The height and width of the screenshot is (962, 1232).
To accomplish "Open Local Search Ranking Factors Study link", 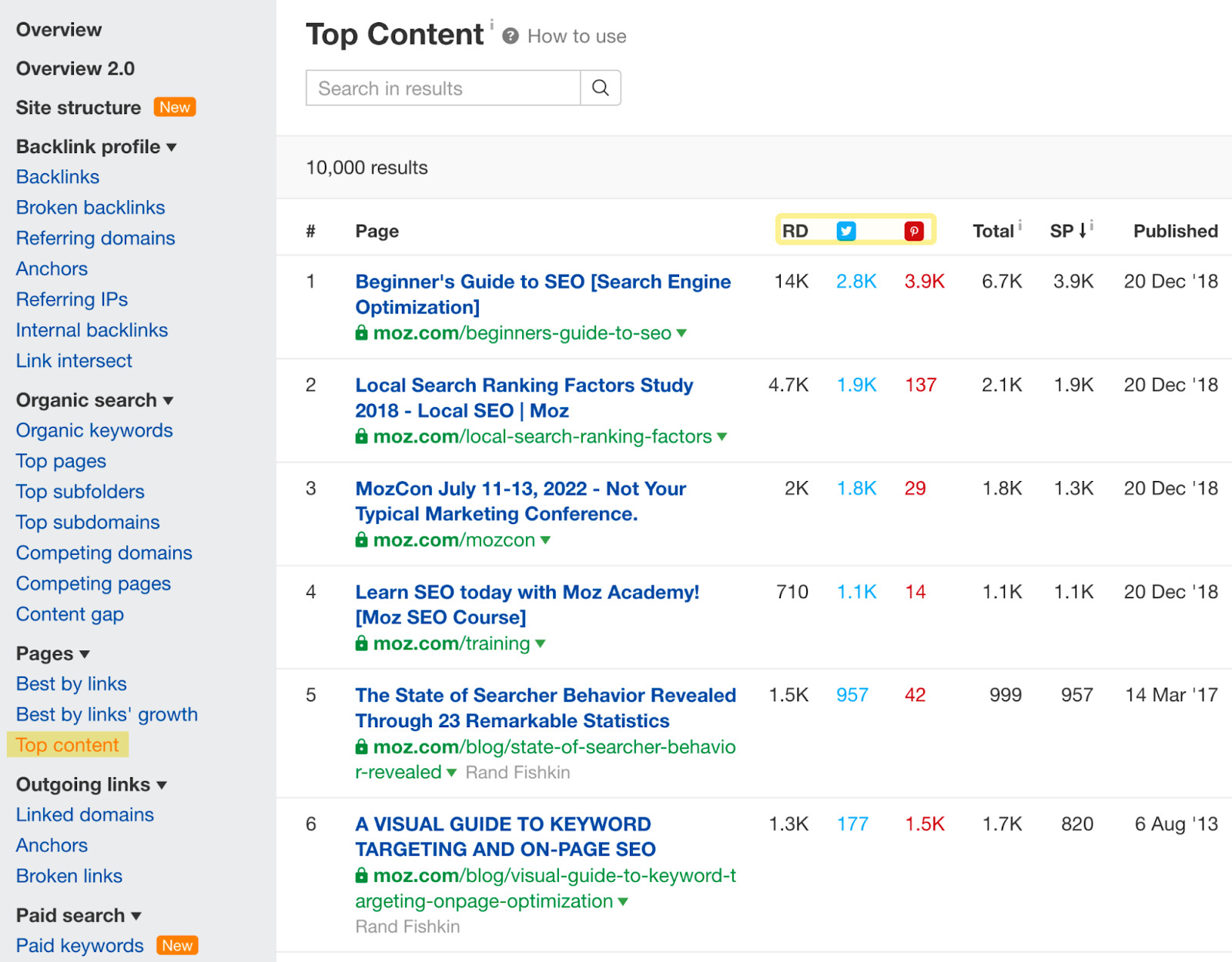I will click(524, 398).
